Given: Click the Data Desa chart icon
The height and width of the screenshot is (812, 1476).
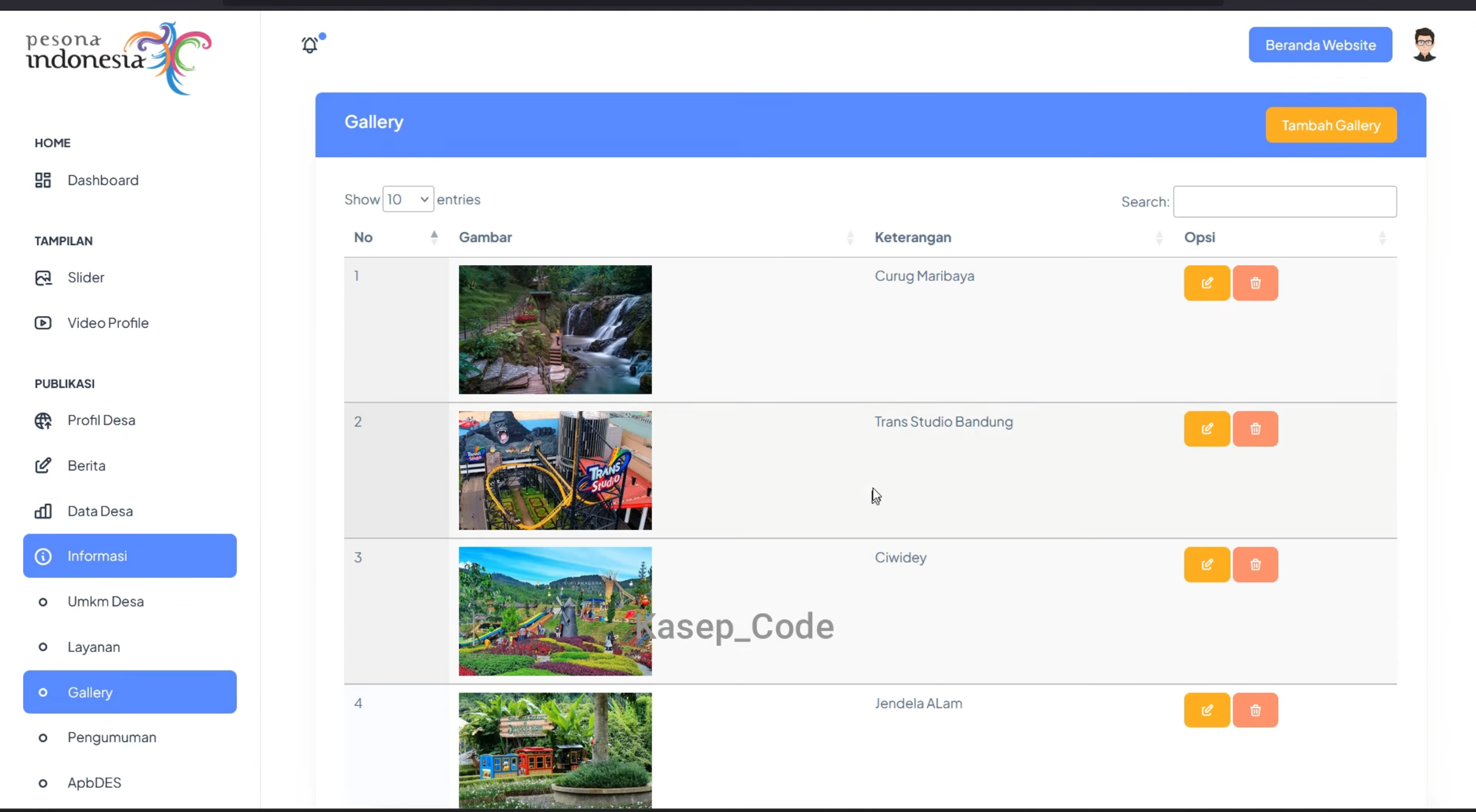Looking at the screenshot, I should coord(43,511).
